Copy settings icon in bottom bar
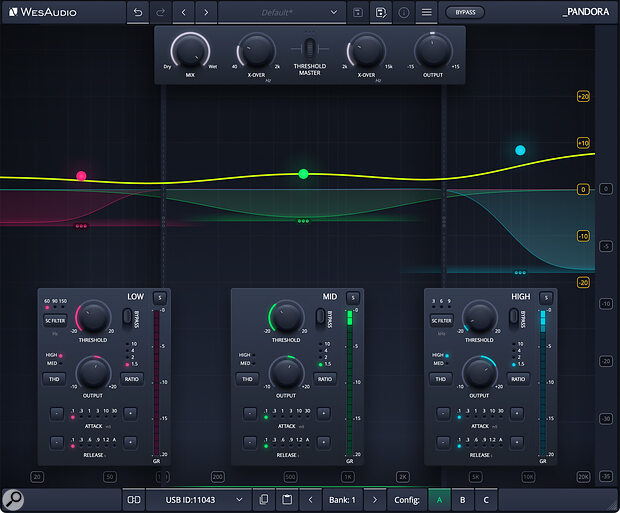 tap(264, 500)
